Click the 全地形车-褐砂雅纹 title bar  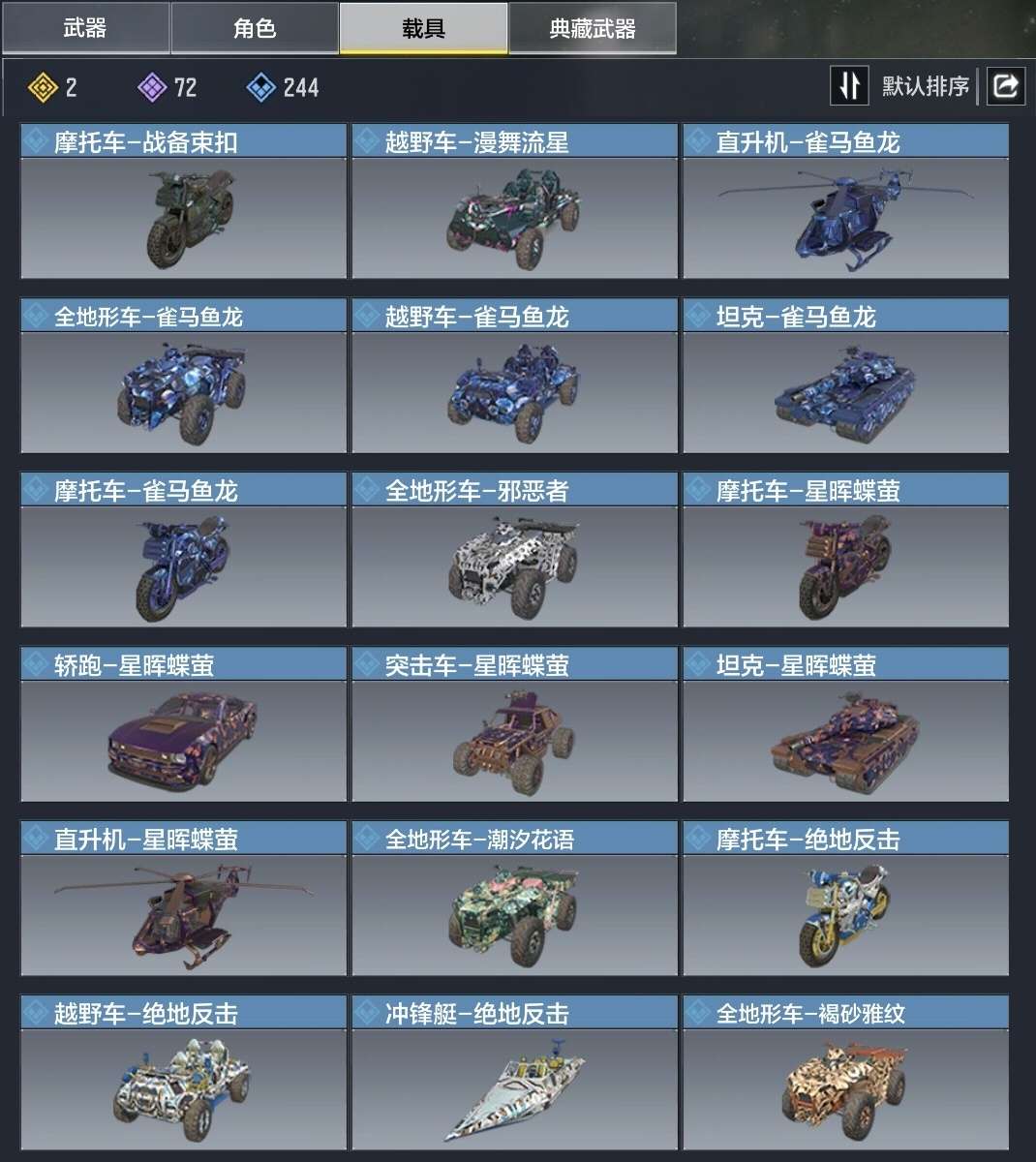pyautogui.click(x=845, y=1013)
